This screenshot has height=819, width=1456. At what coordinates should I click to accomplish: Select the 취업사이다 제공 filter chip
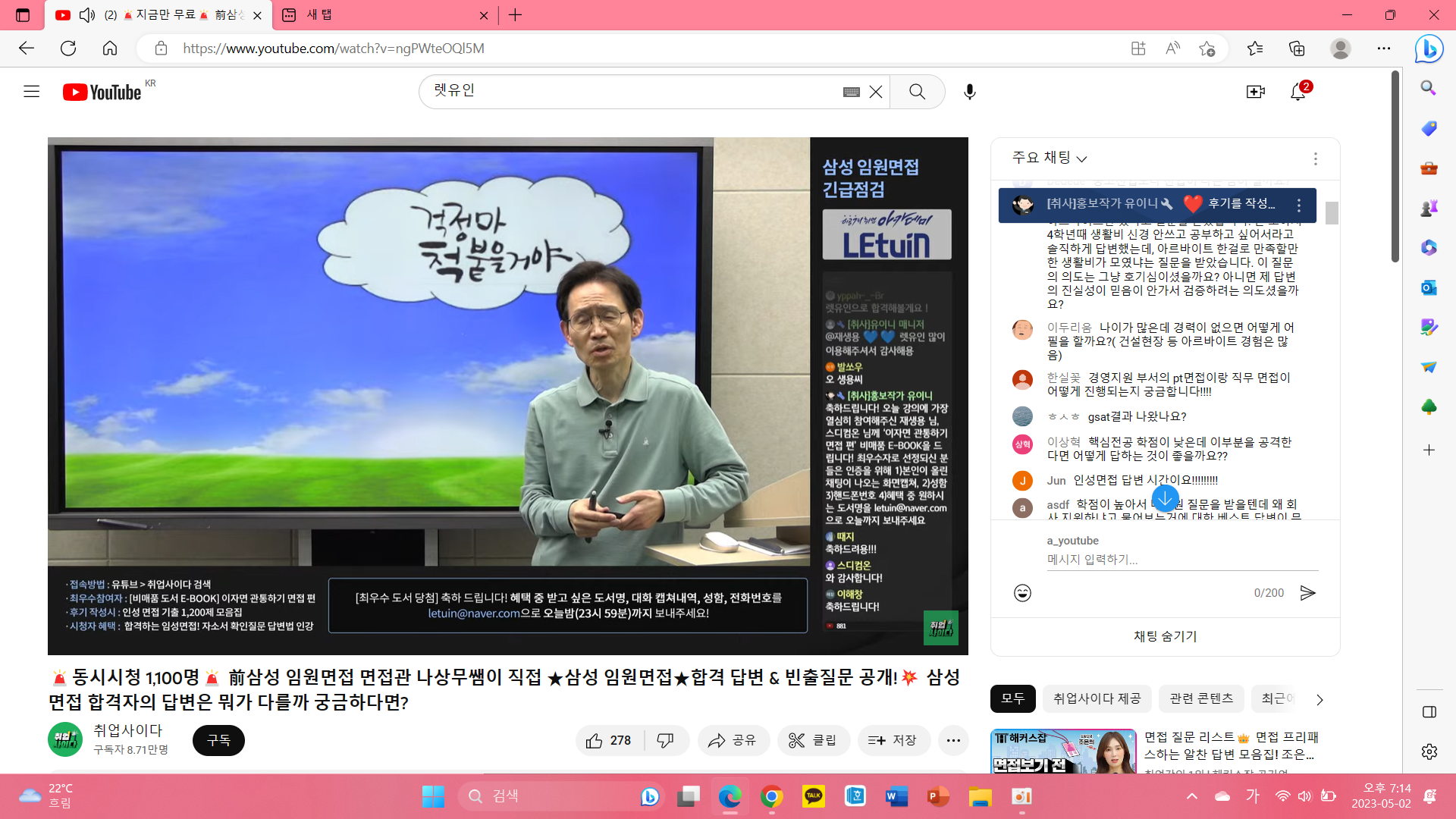pos(1097,698)
